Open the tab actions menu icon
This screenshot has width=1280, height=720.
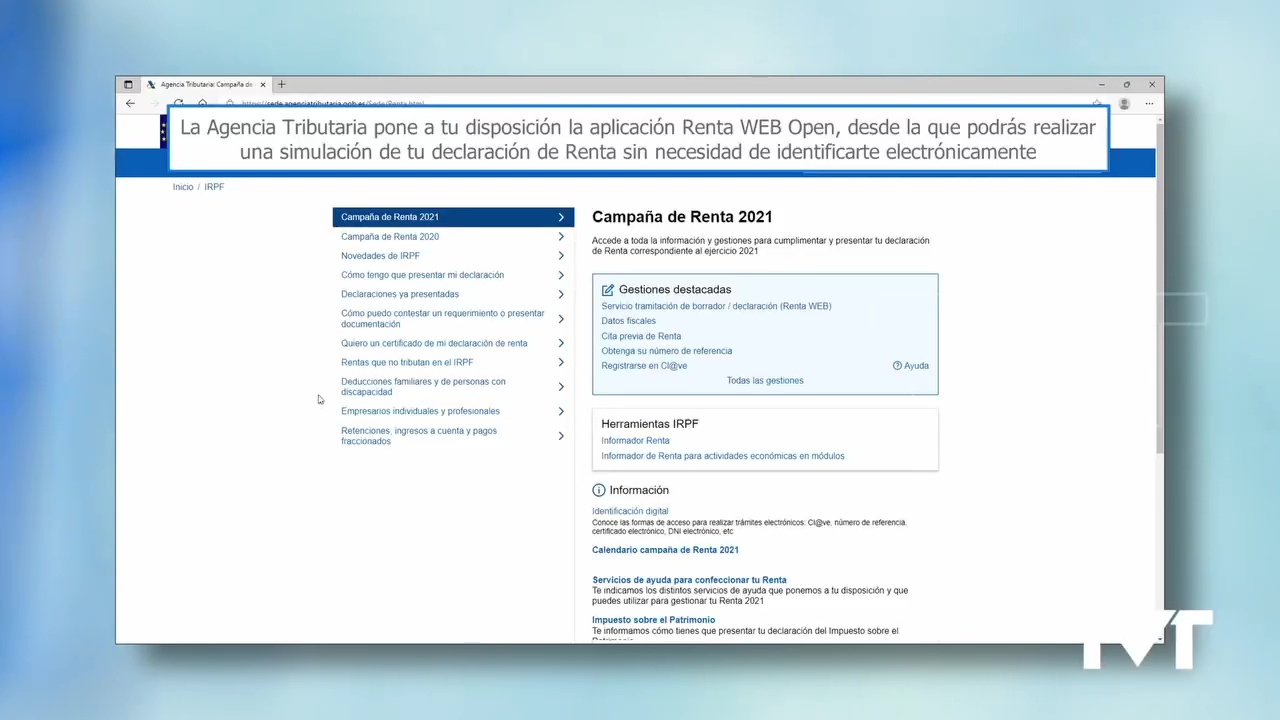(x=126, y=84)
